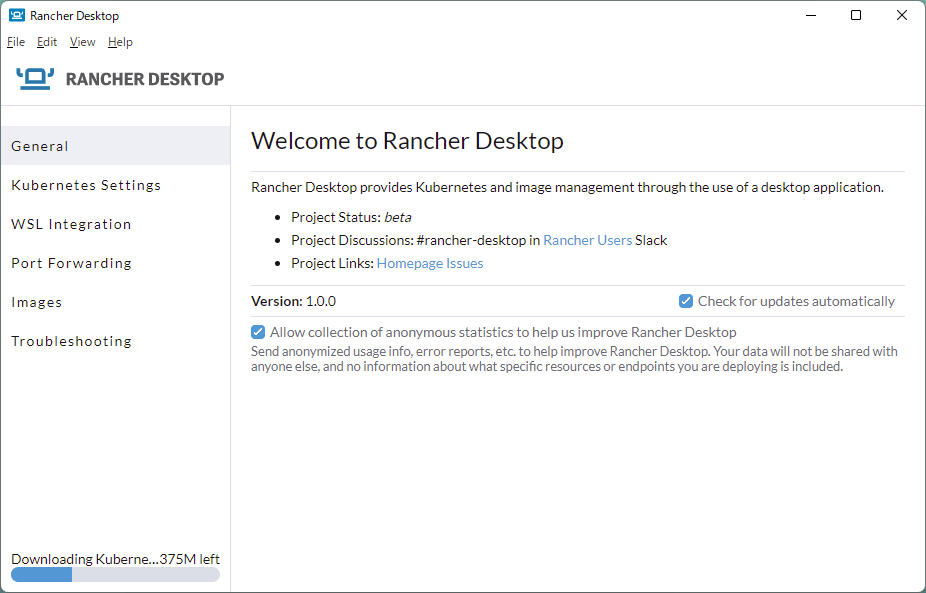The image size is (926, 593).
Task: Switch to Port Forwarding section
Action: pos(116,263)
